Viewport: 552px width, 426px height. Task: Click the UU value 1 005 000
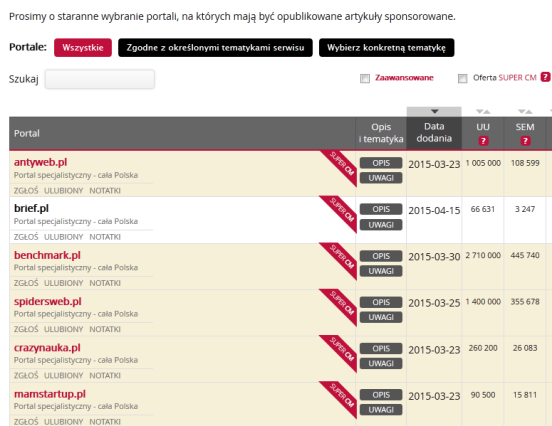(x=483, y=163)
